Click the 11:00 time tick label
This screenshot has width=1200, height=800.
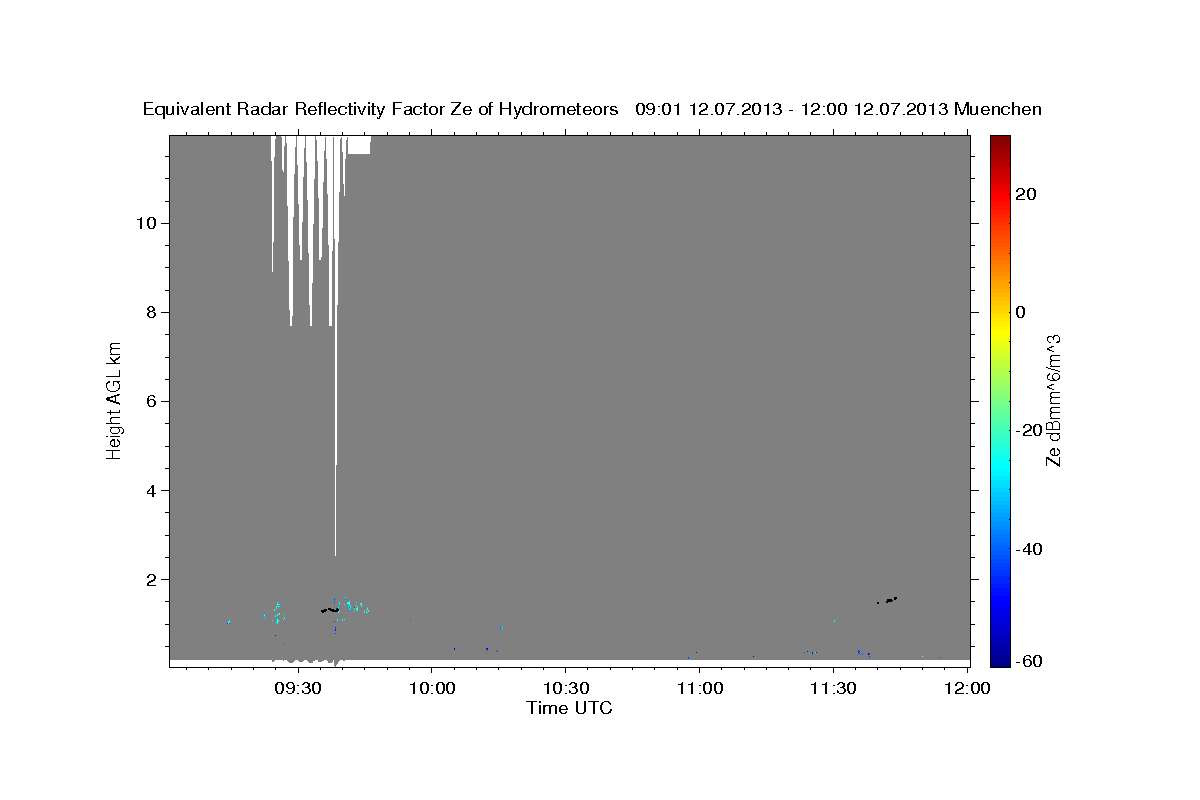(x=700, y=688)
